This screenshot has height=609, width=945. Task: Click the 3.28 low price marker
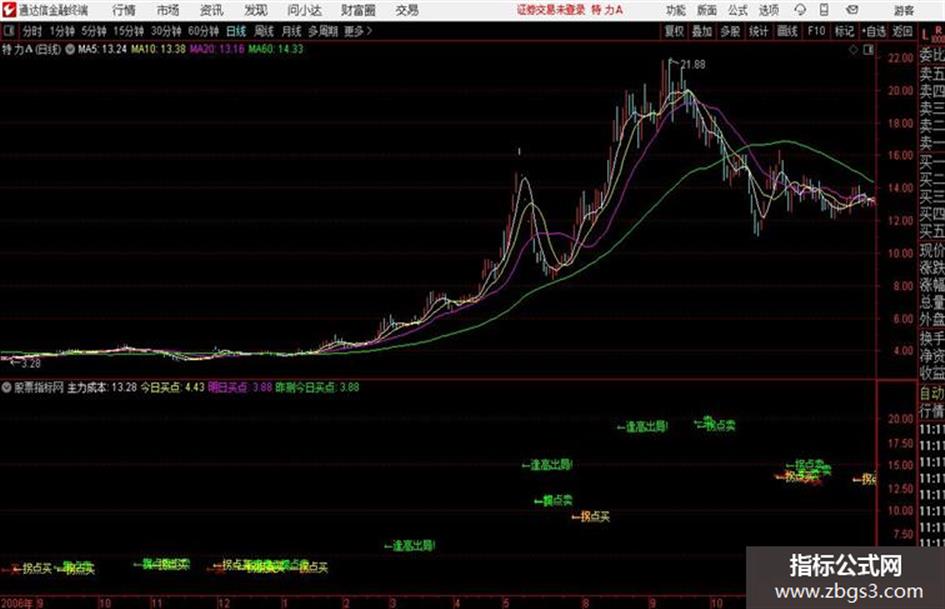[x=31, y=364]
